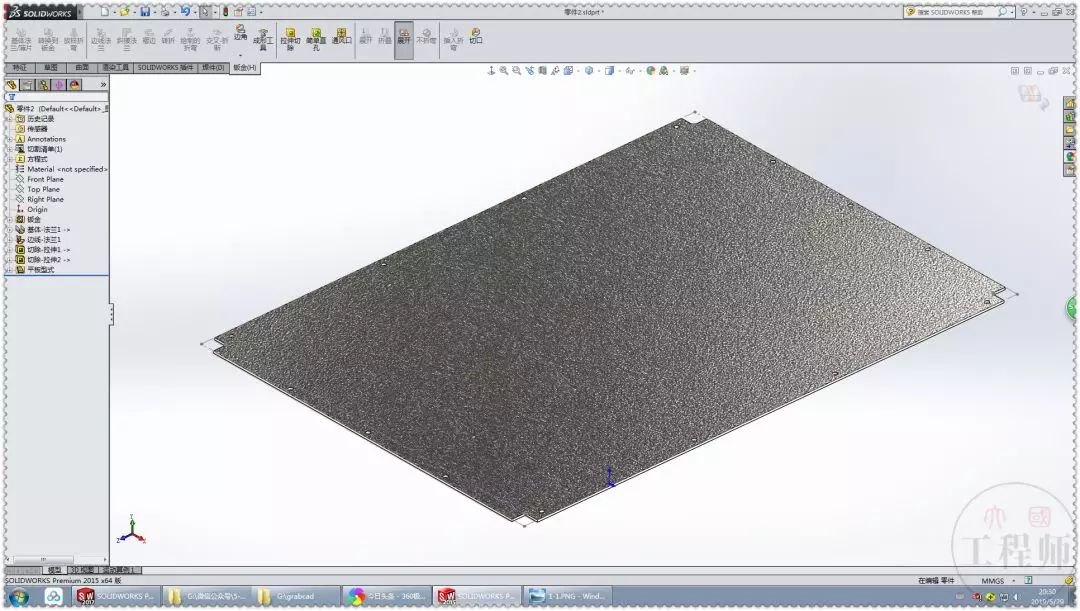Viewport: 1080px width, 611px height.
Task: Select Top Plane in feature tree
Action: pyautogui.click(x=43, y=189)
